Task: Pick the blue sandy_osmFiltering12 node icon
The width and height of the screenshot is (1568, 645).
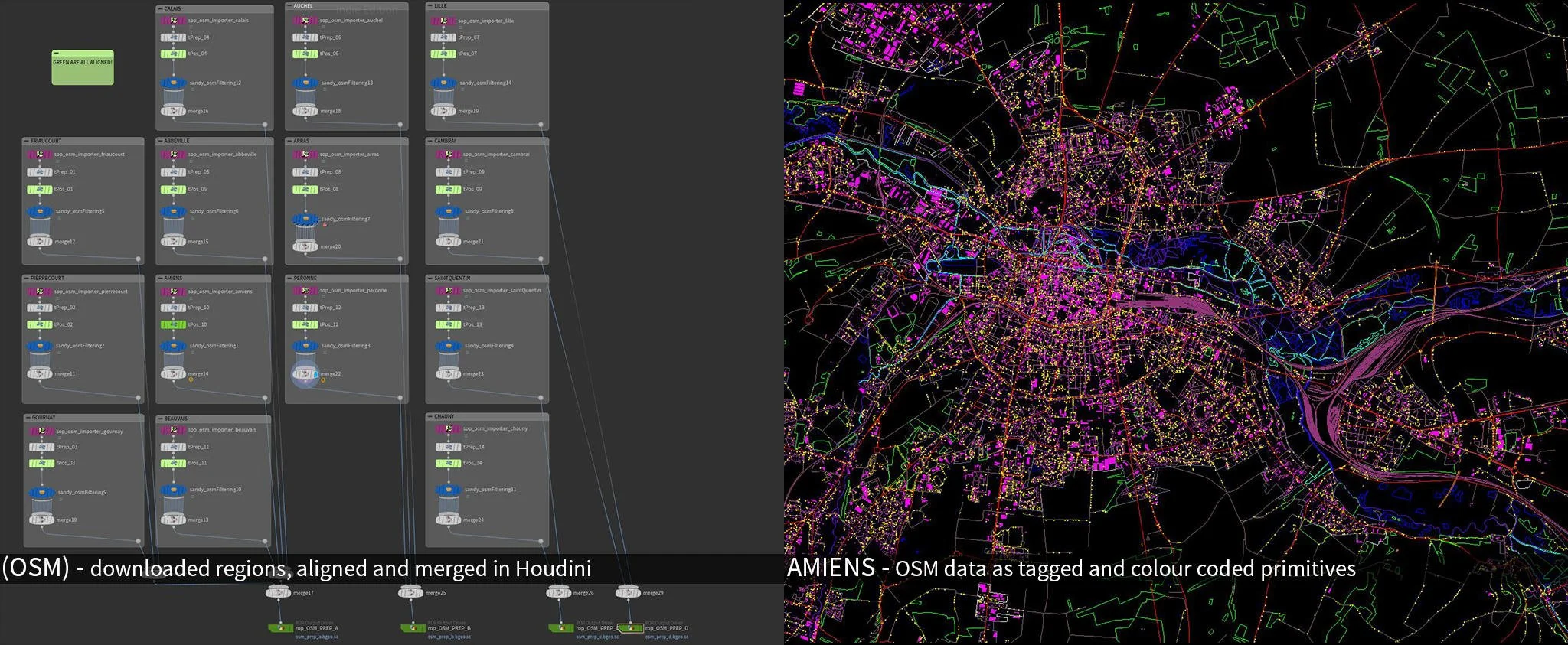Action: point(174,83)
